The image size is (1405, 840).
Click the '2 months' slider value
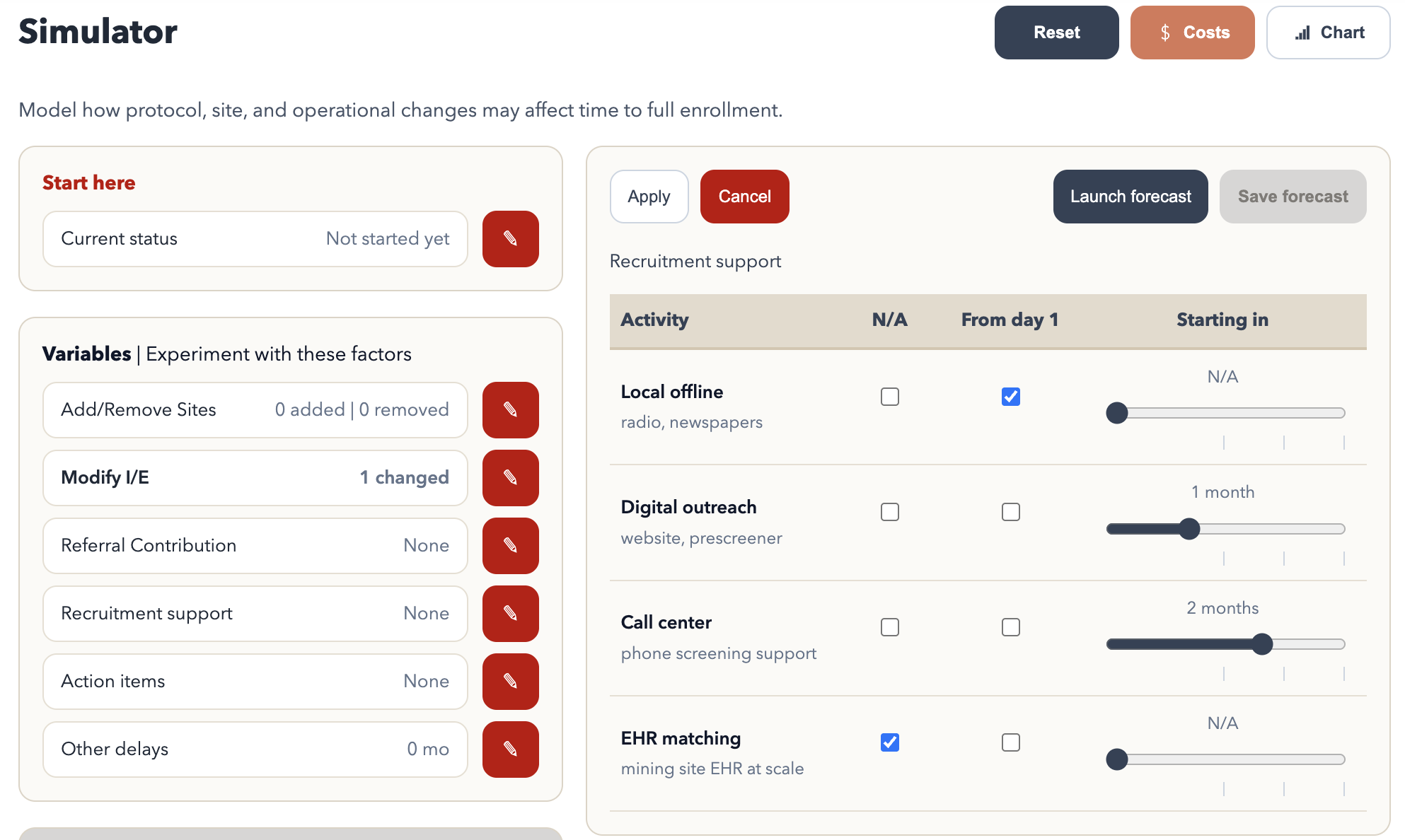pos(1222,608)
